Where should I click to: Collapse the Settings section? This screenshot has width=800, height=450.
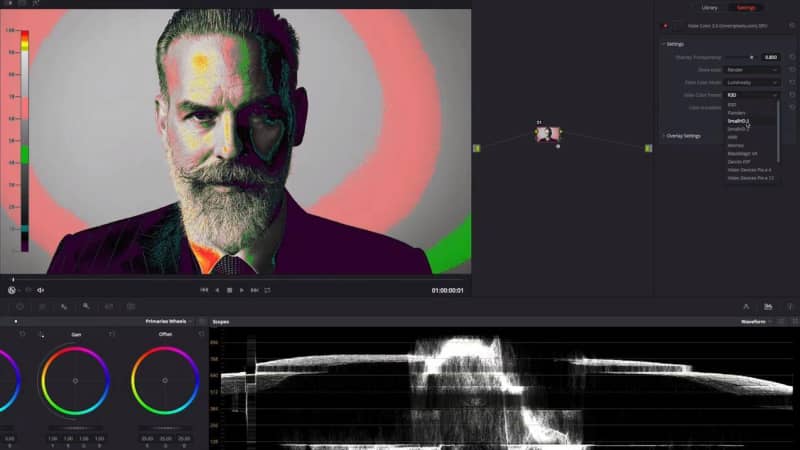(x=663, y=43)
